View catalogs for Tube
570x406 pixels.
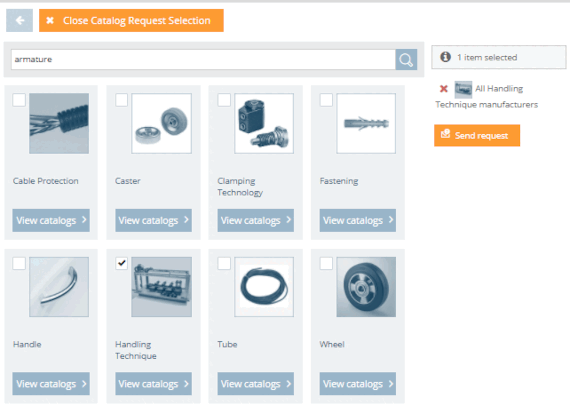click(256, 383)
